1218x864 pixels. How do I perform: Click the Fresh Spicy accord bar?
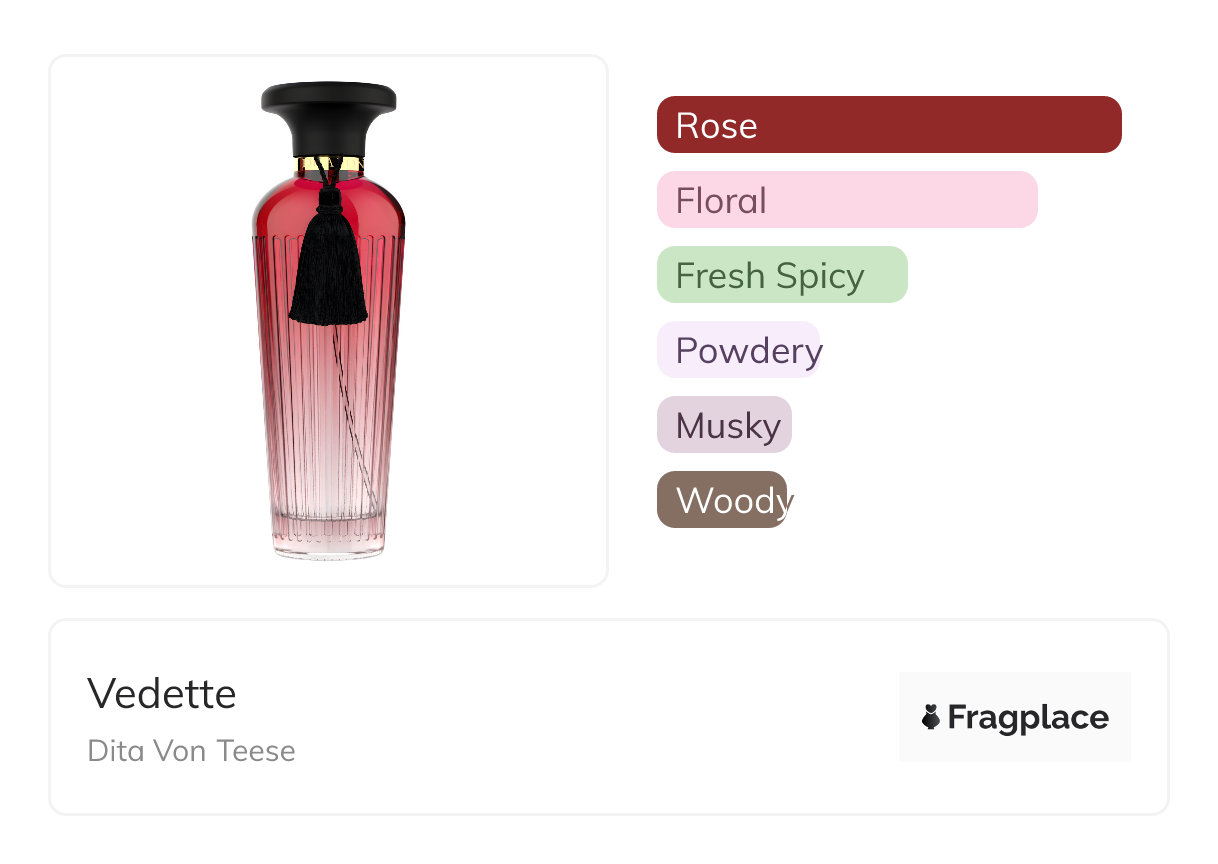coord(781,275)
